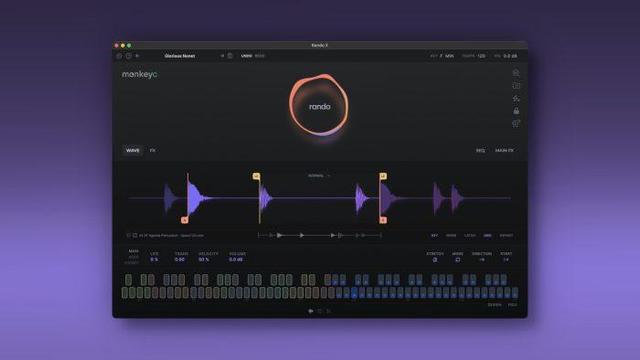
Task: Click the folder icon in right sidebar
Action: [x=516, y=86]
